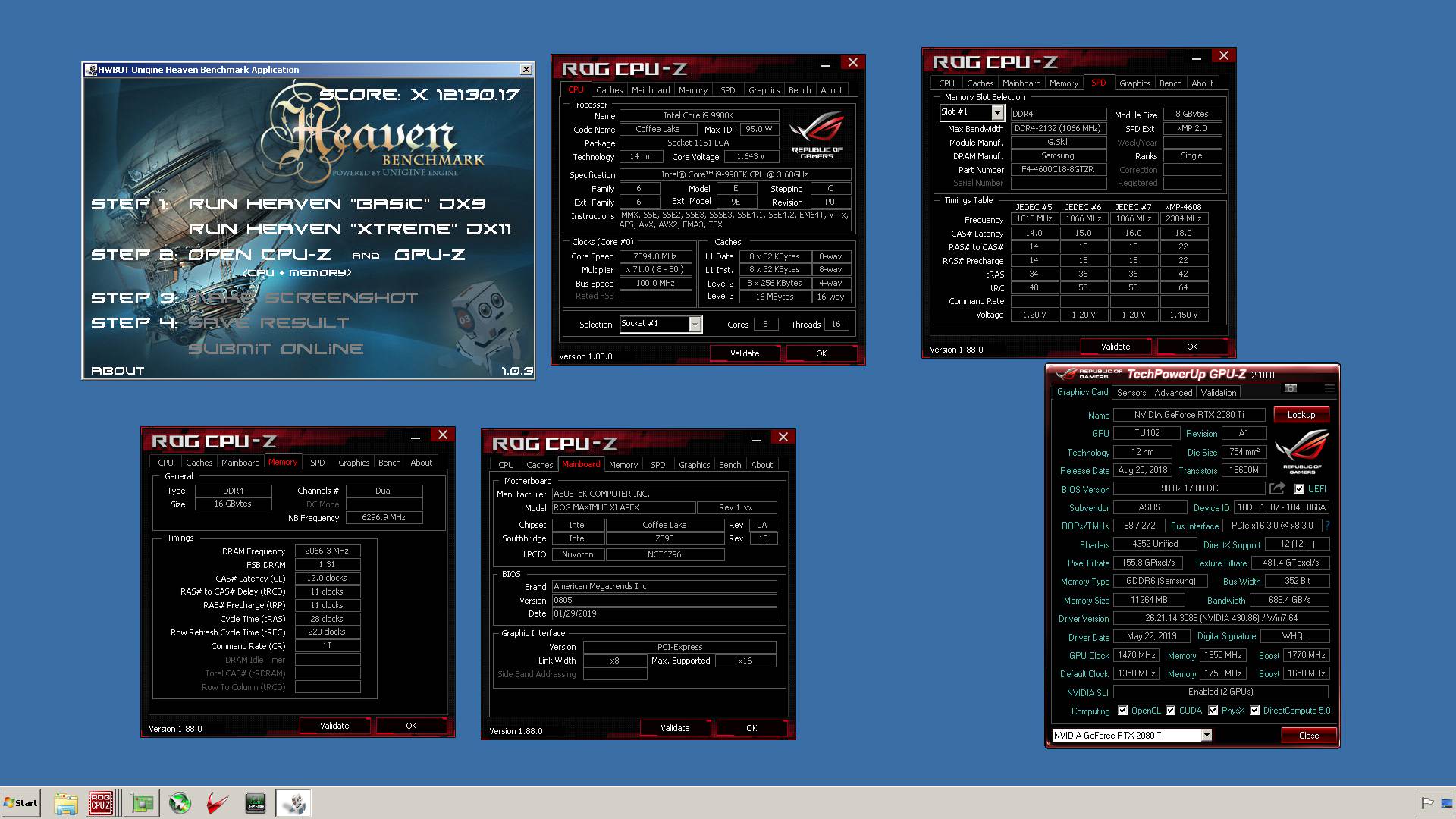Click OPEN CPU-Z in Heaven step 2

(x=259, y=255)
